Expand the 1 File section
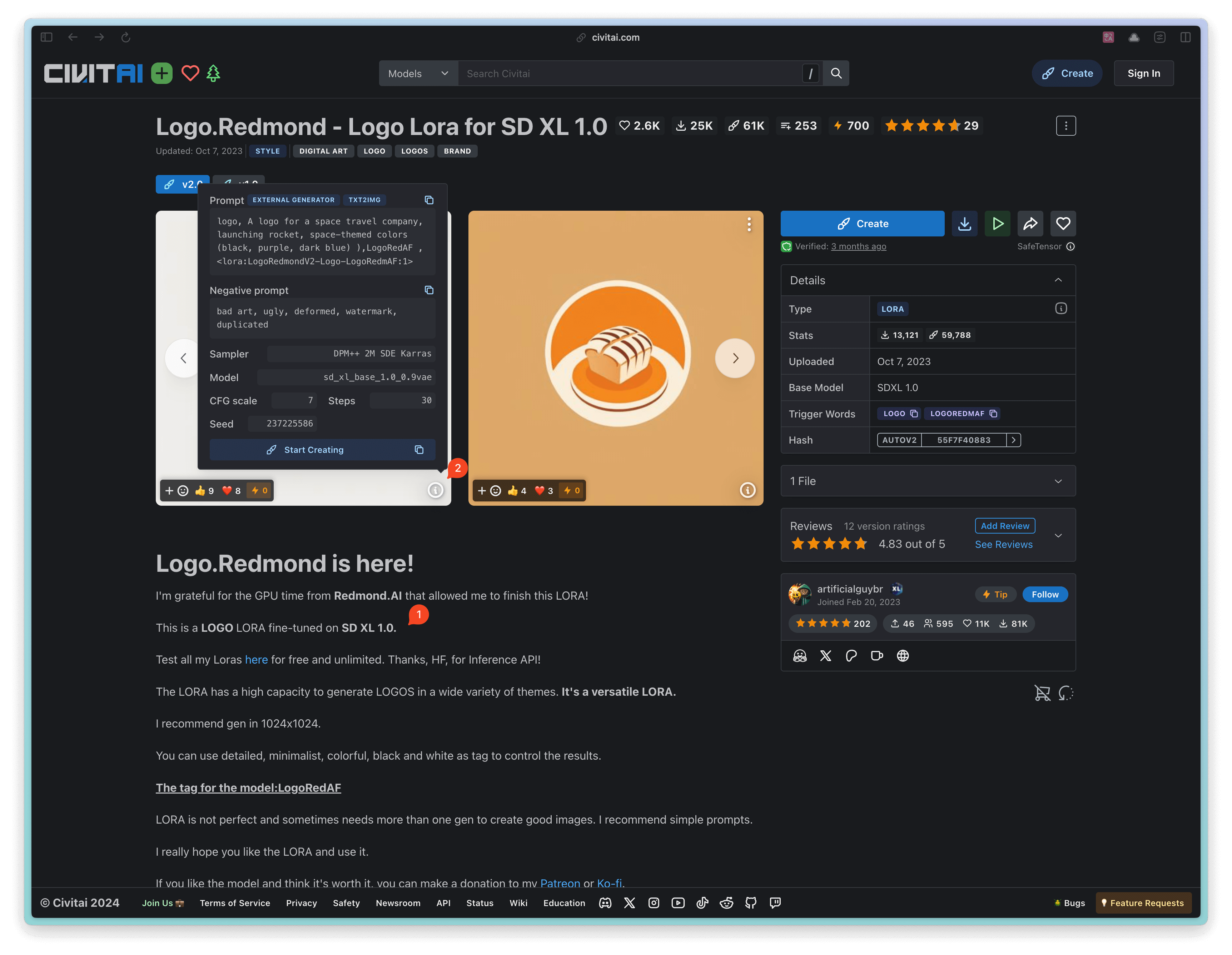1232x955 pixels. (1058, 481)
